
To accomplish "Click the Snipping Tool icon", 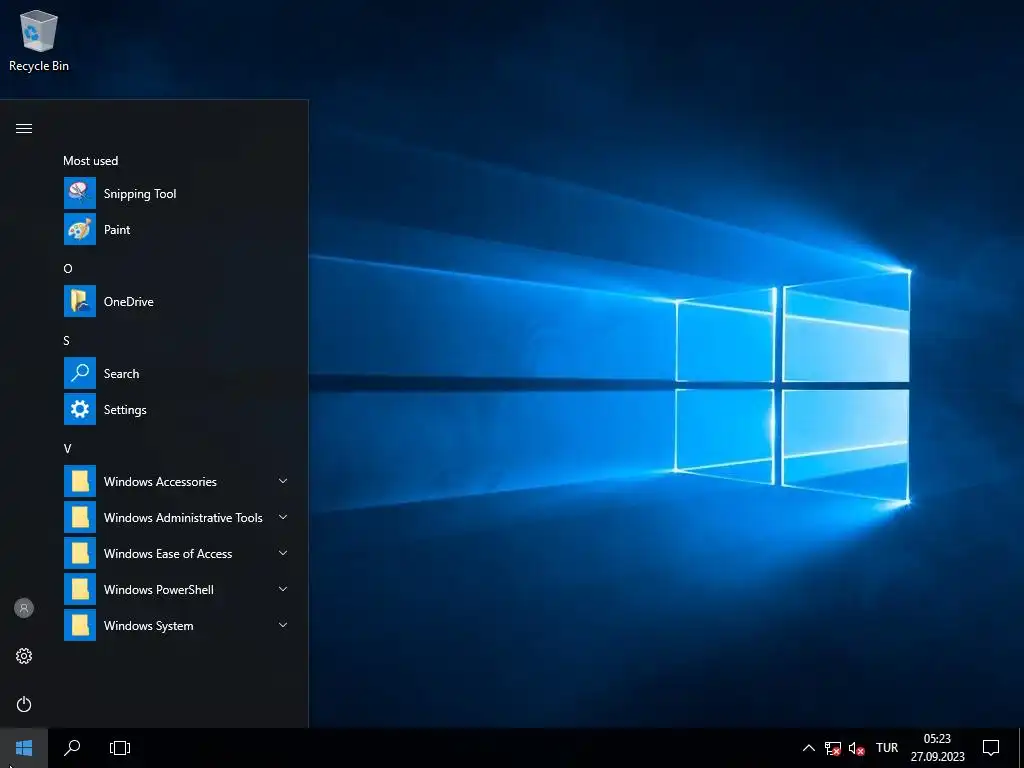I will [80, 193].
